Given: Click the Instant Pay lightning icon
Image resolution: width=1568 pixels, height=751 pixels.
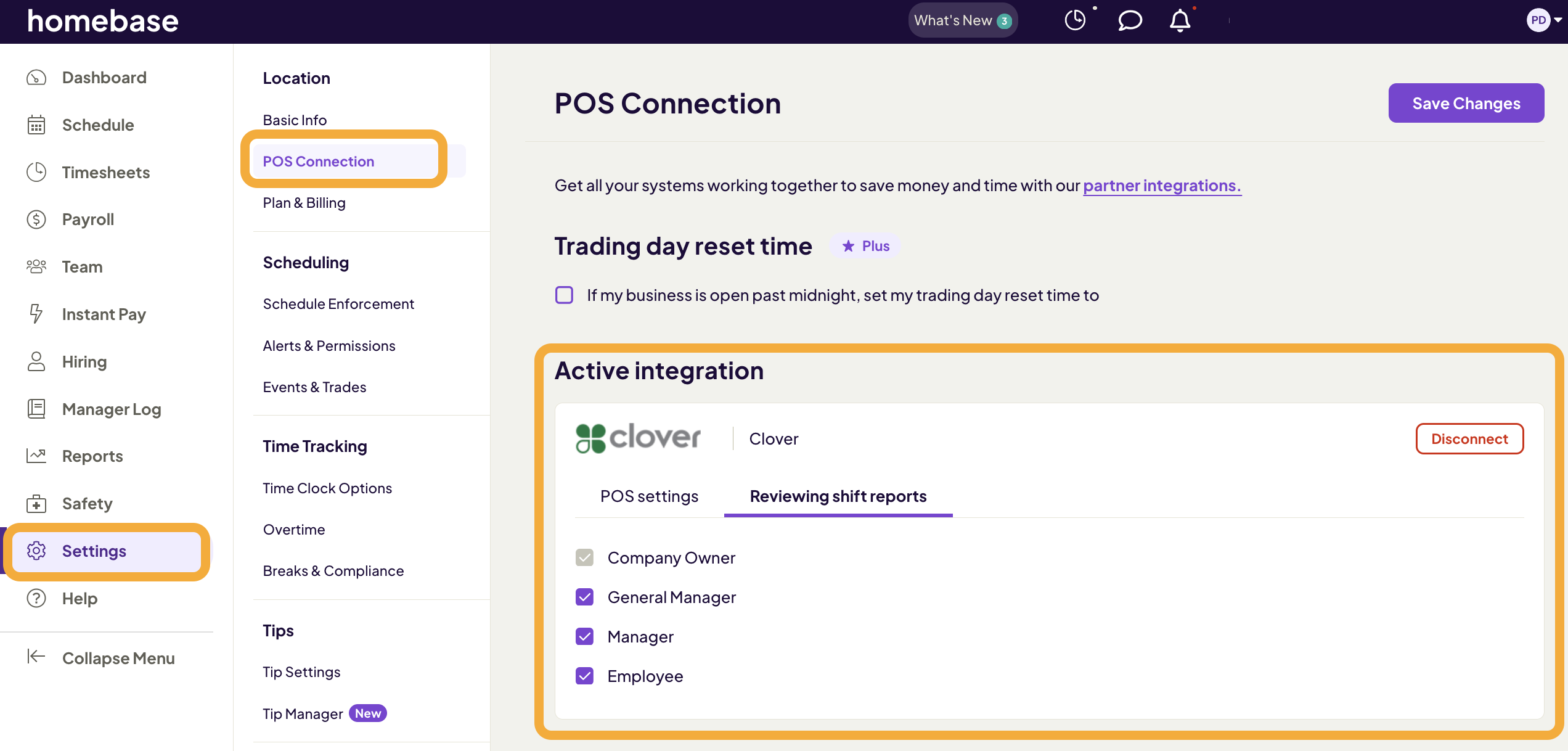Looking at the screenshot, I should (36, 314).
